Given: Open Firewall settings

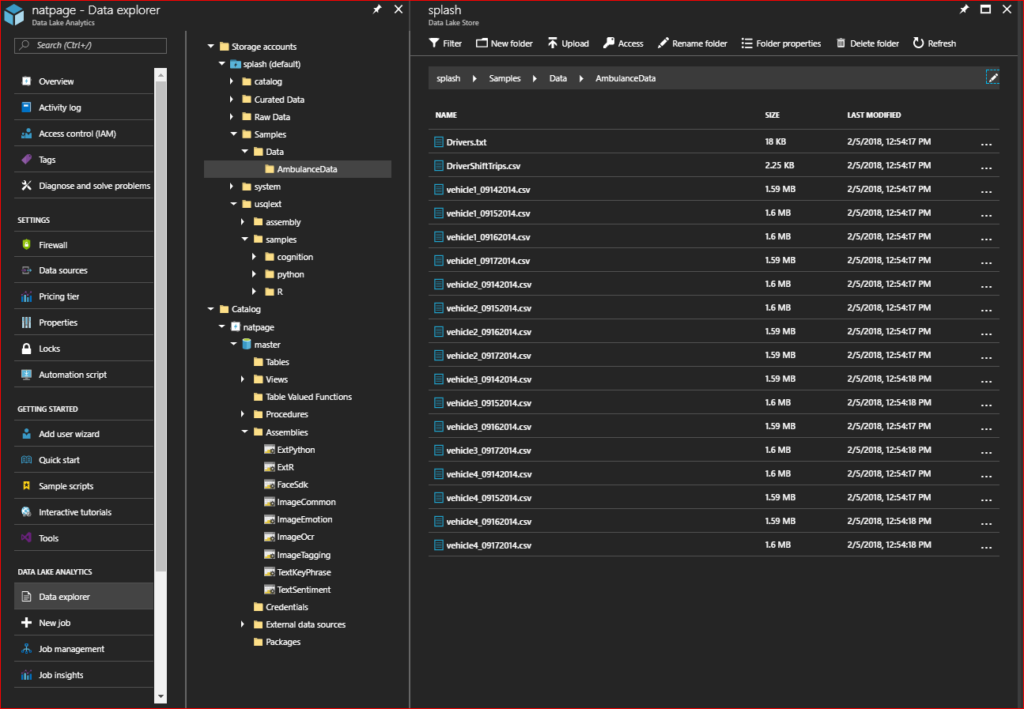Looking at the screenshot, I should [x=84, y=245].
